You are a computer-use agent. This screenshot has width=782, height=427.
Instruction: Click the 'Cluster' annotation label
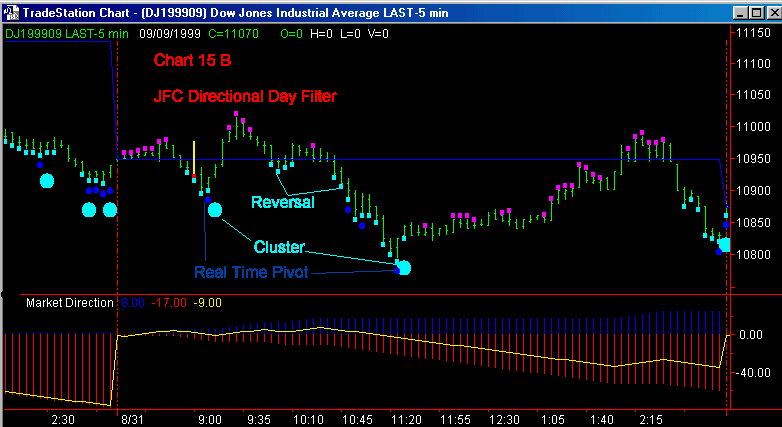click(279, 246)
